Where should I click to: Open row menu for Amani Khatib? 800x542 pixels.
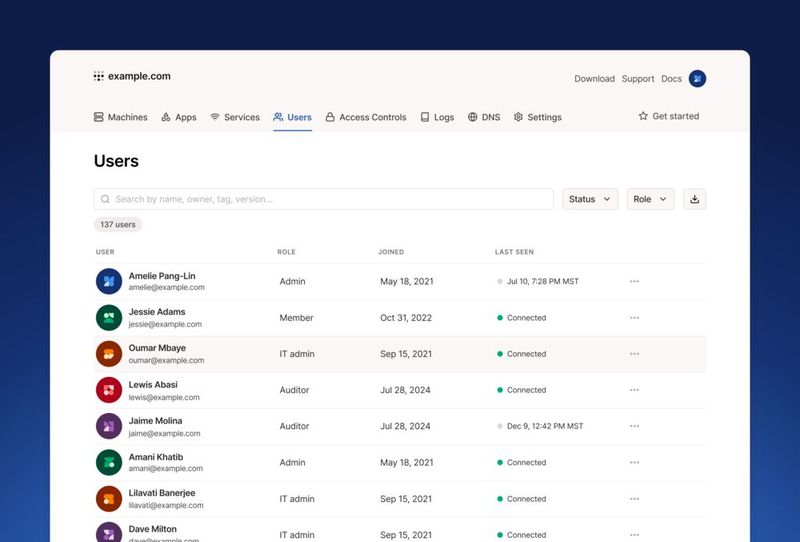coord(634,463)
